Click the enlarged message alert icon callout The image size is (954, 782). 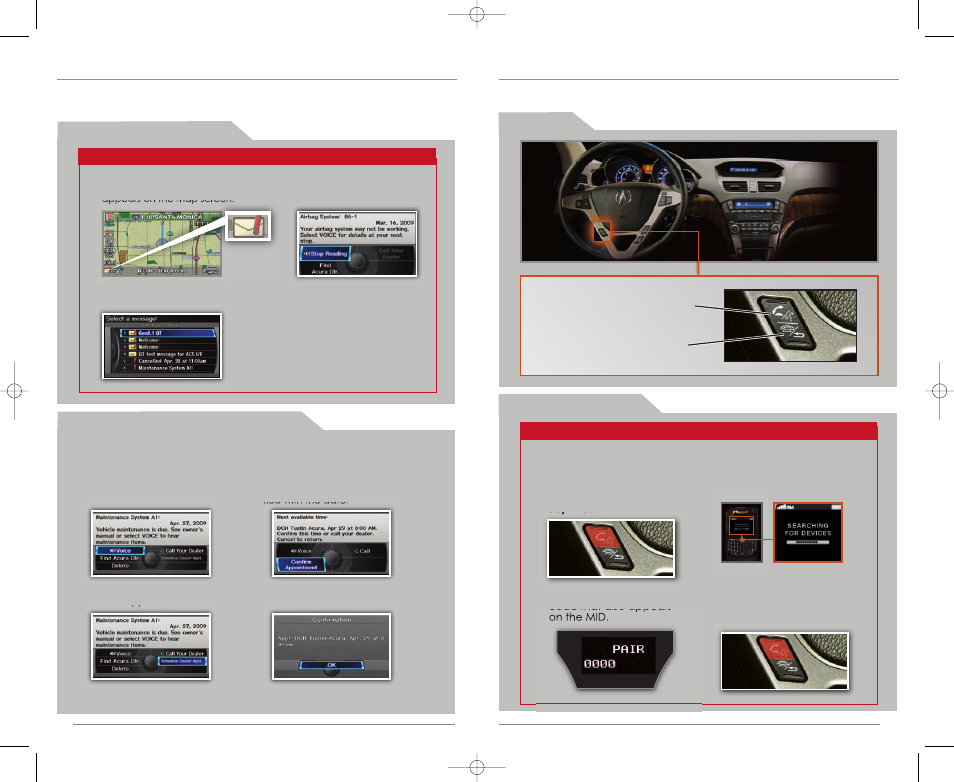[248, 226]
